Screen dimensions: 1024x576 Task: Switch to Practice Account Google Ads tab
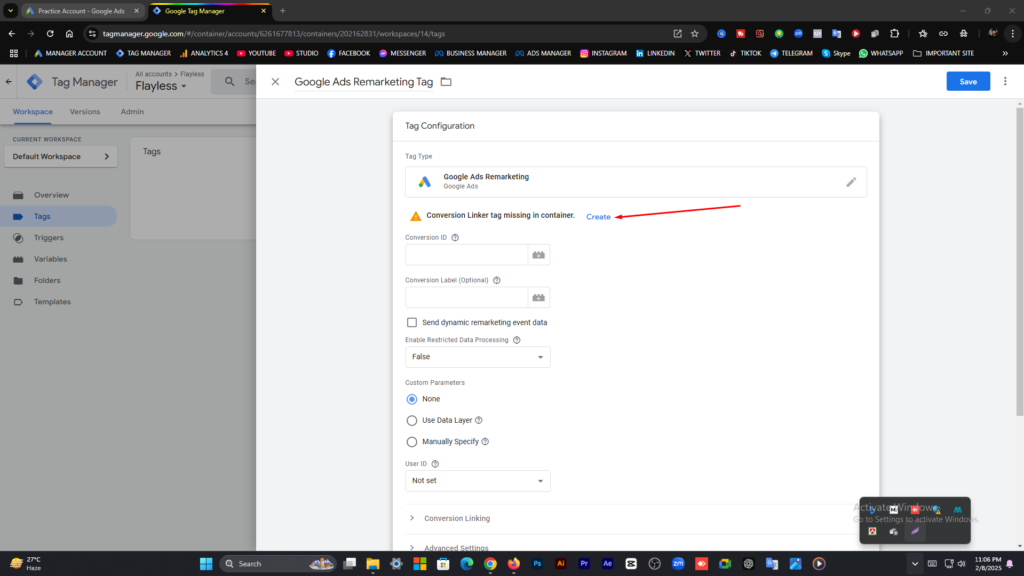(x=81, y=11)
